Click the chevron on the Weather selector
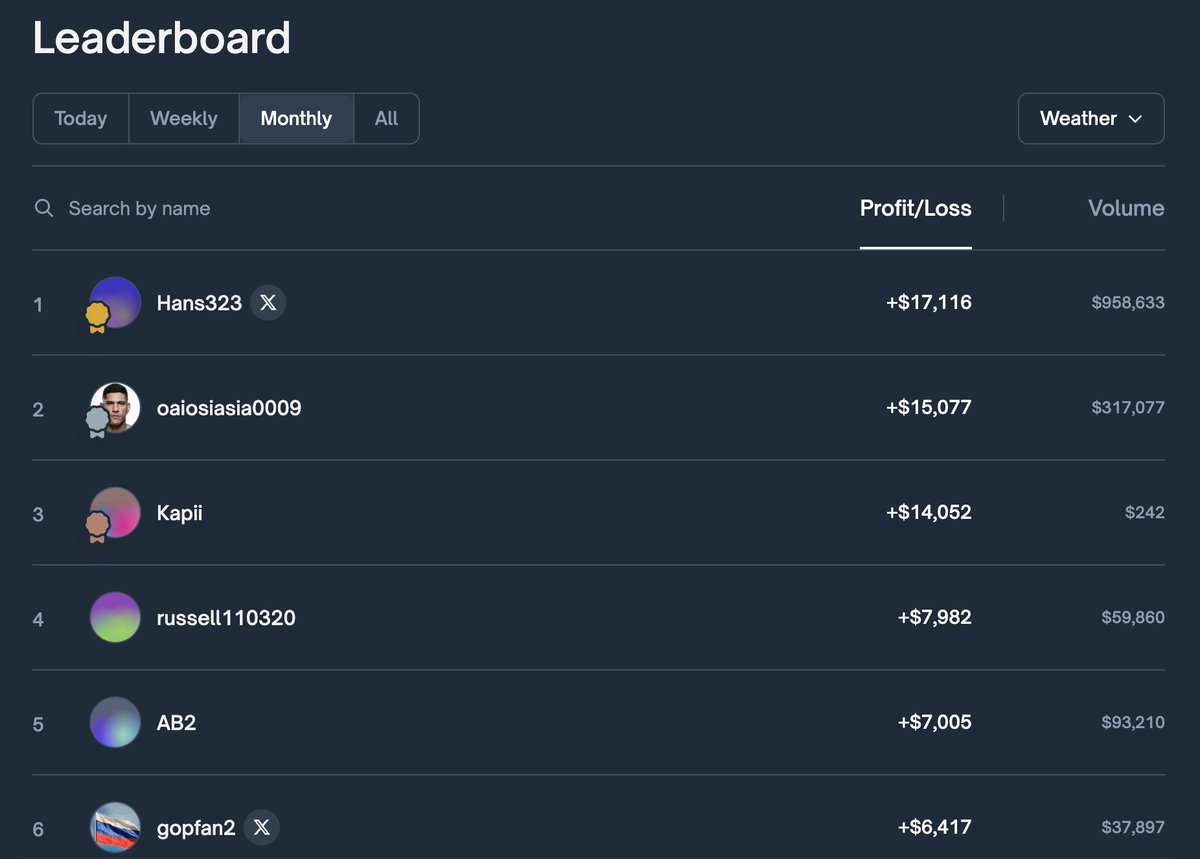This screenshot has height=859, width=1200. tap(1136, 118)
